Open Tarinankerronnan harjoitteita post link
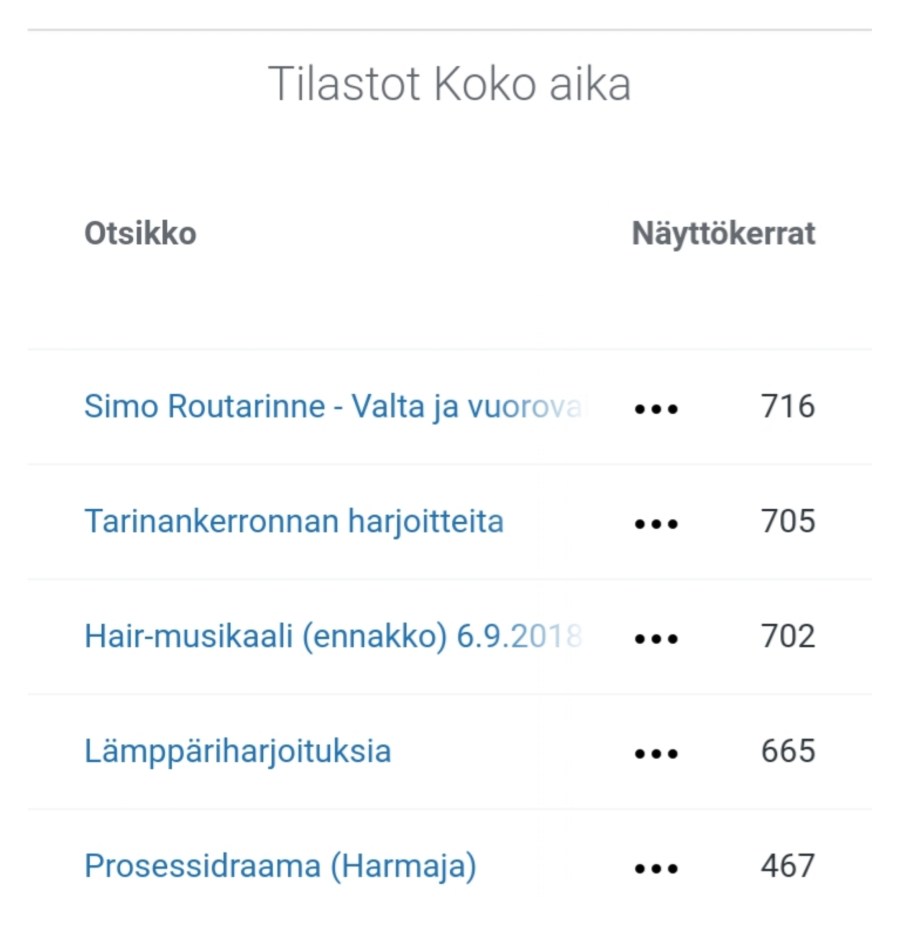The width and height of the screenshot is (900, 927). 294,522
